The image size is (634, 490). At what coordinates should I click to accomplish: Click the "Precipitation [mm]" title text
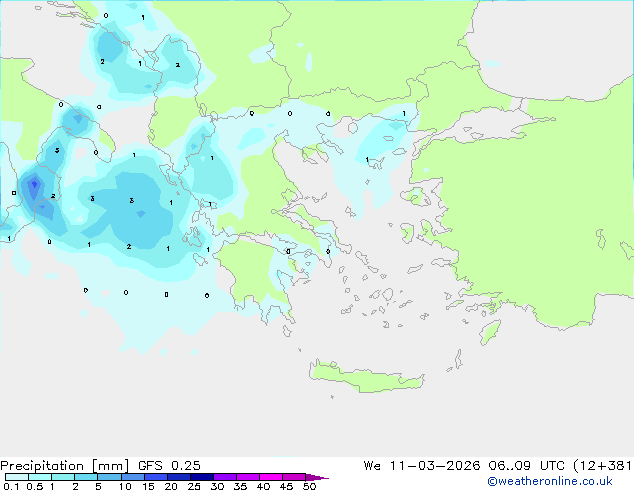pos(65,466)
